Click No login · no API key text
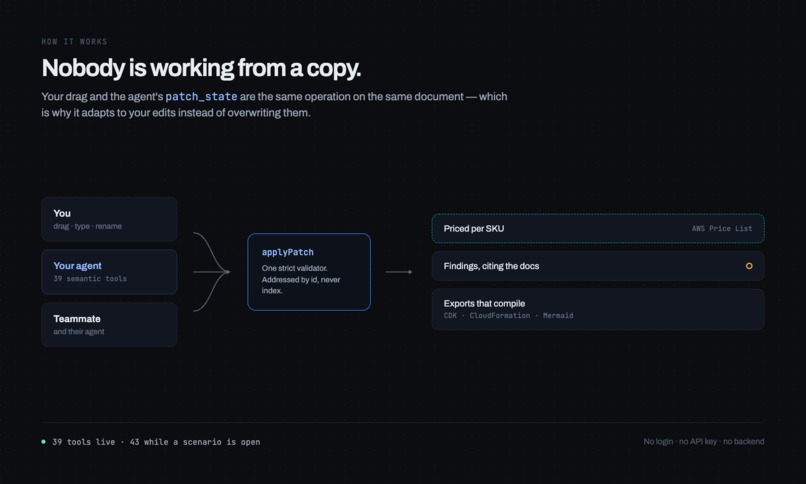Screen dimensions: 806x484 [704, 441]
